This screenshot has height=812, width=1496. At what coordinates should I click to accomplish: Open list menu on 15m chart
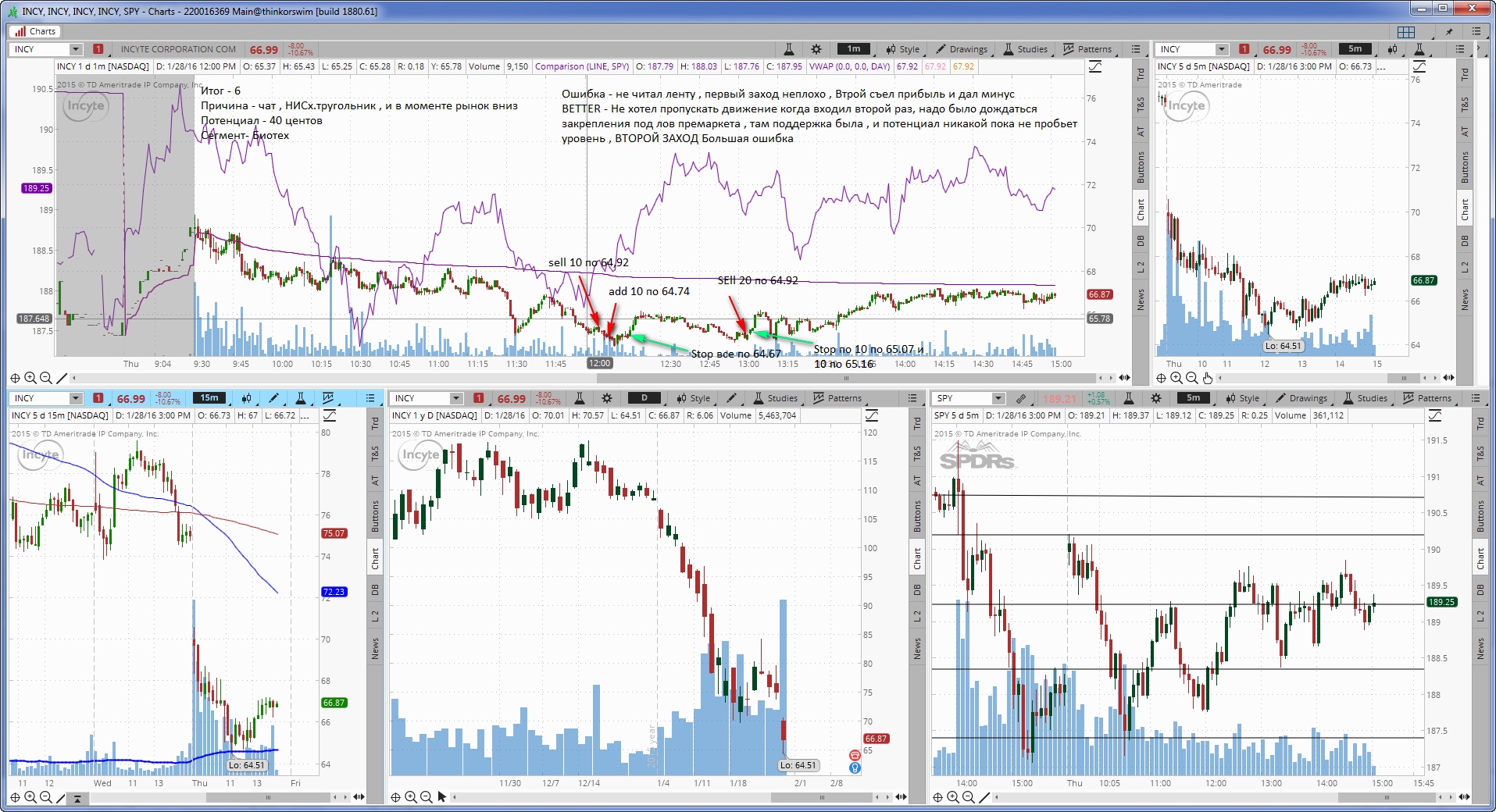pos(370,398)
